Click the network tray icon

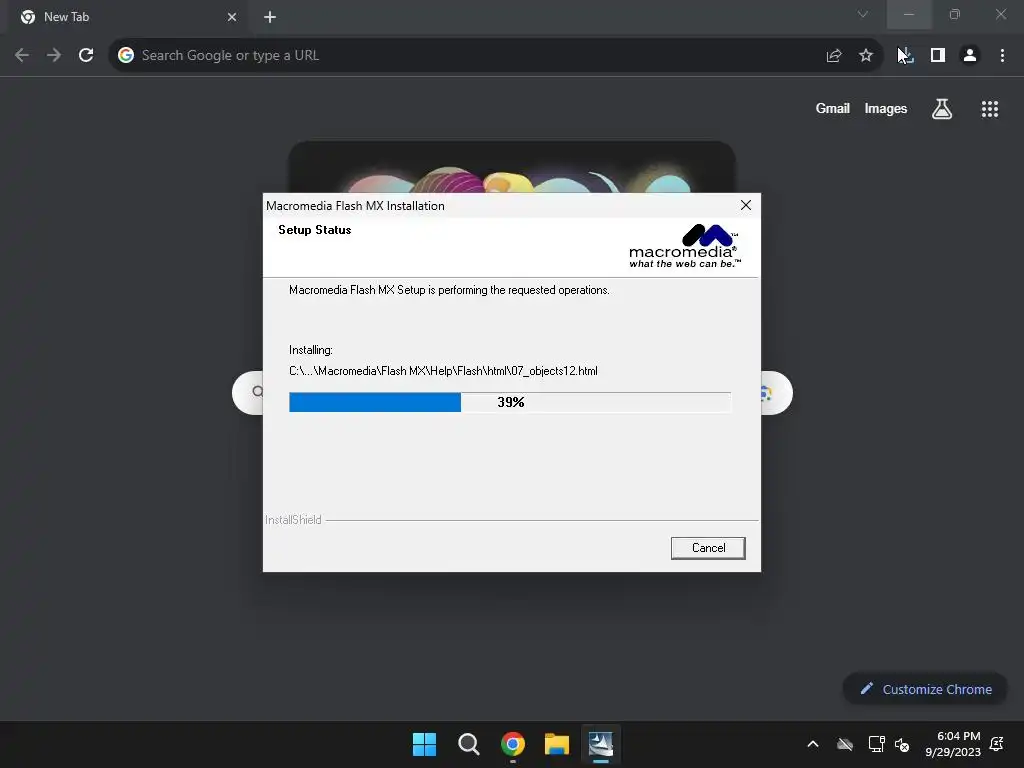(x=876, y=744)
